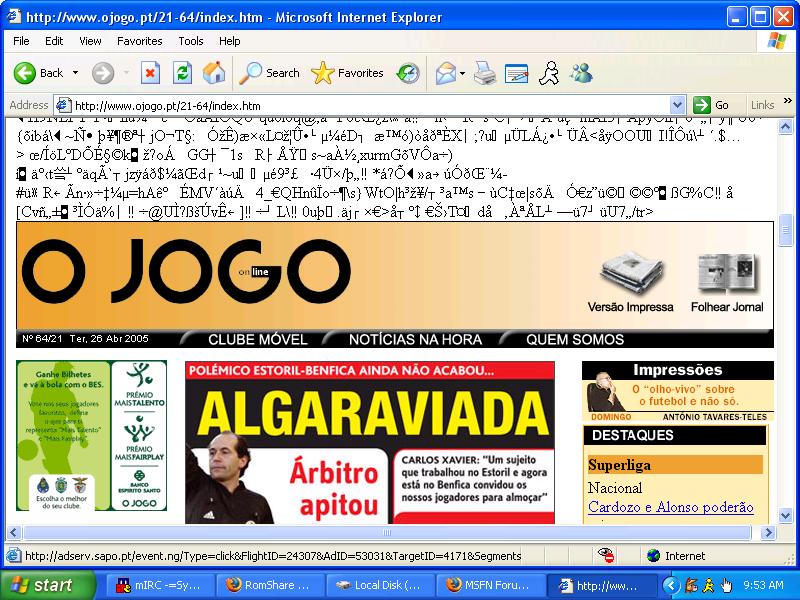Open the NOTÍCIAS NA HORA tab
The image size is (800, 600).
[415, 340]
